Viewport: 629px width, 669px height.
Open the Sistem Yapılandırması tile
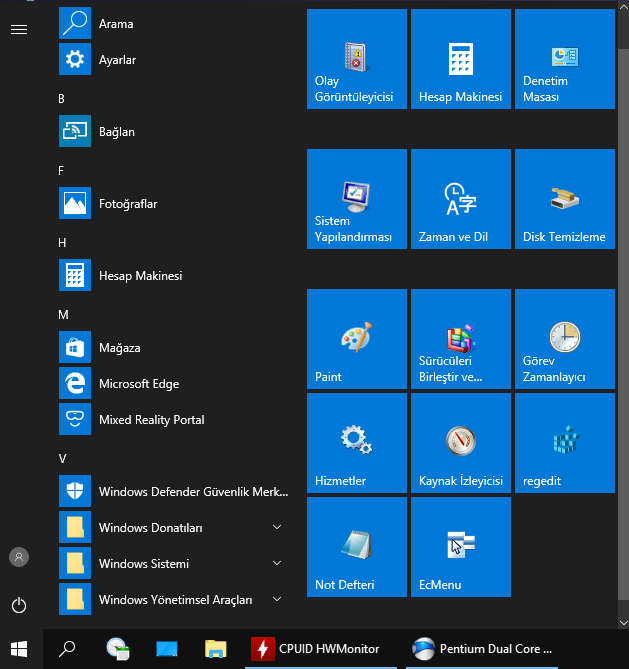[356, 199]
